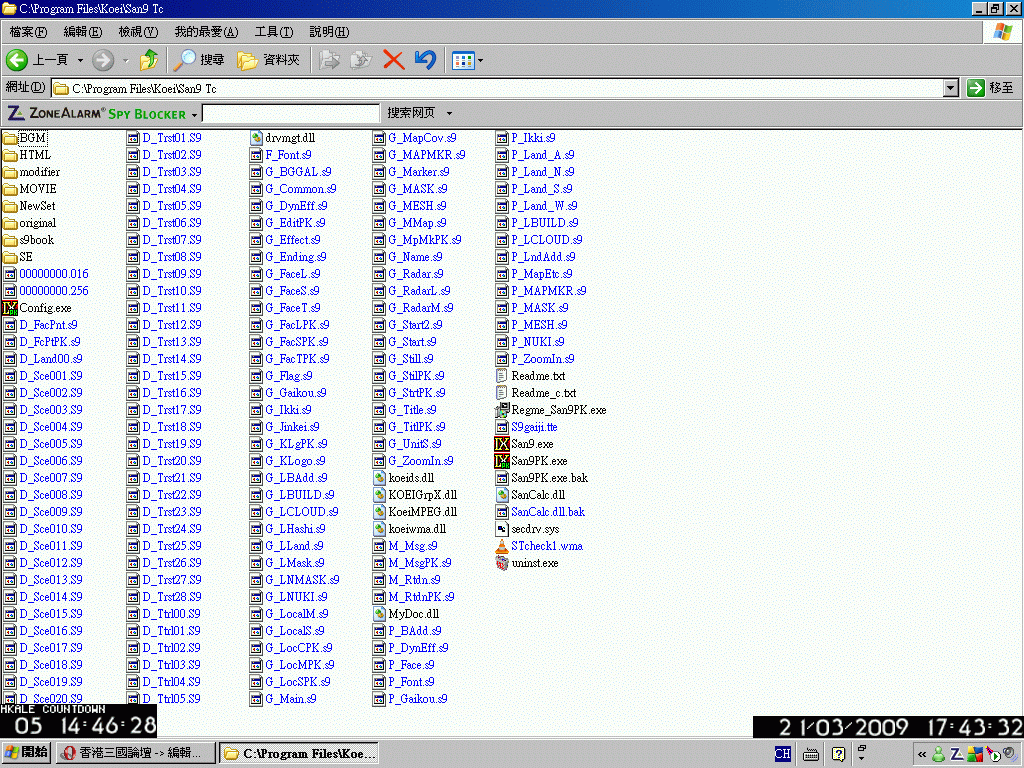Screen dimensions: 1024x768
Task: Select the P_ZoomIn.s9 file
Action: click(x=536, y=359)
